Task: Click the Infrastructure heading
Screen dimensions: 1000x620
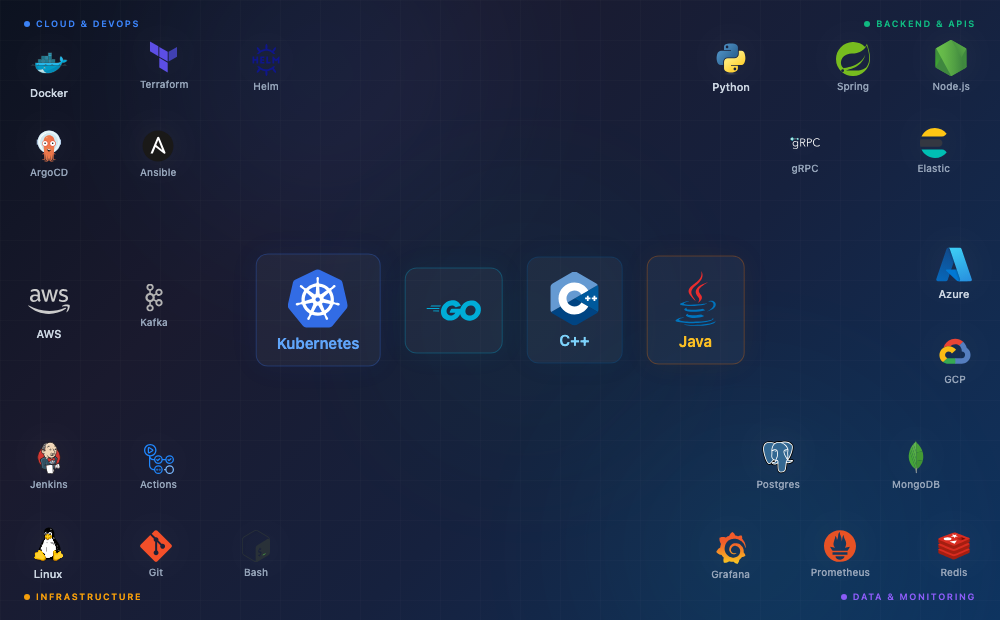Action: tap(89, 597)
